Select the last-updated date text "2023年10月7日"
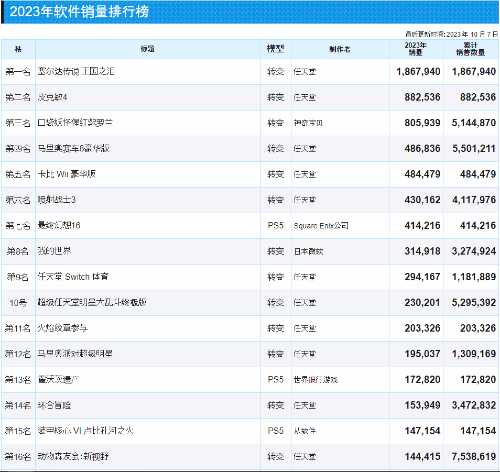The height and width of the screenshot is (472, 500). (x=472, y=34)
